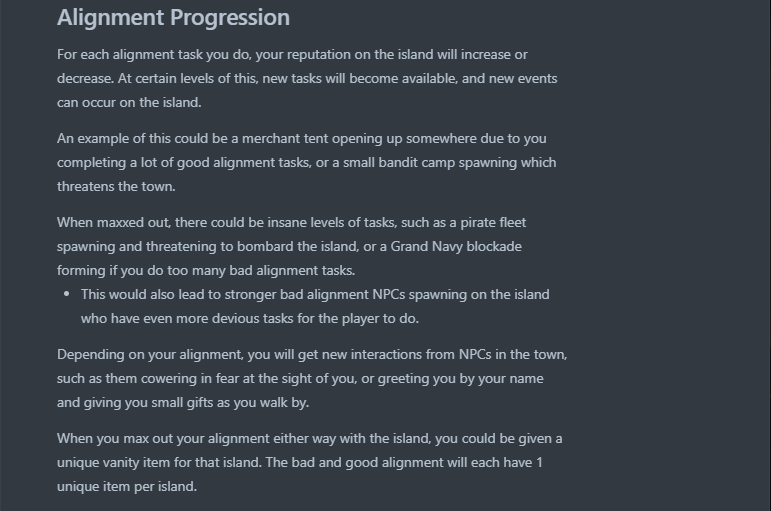Screen dimensions: 771x511
Task: Click the final line 'unique item per island.'
Action: [127, 486]
